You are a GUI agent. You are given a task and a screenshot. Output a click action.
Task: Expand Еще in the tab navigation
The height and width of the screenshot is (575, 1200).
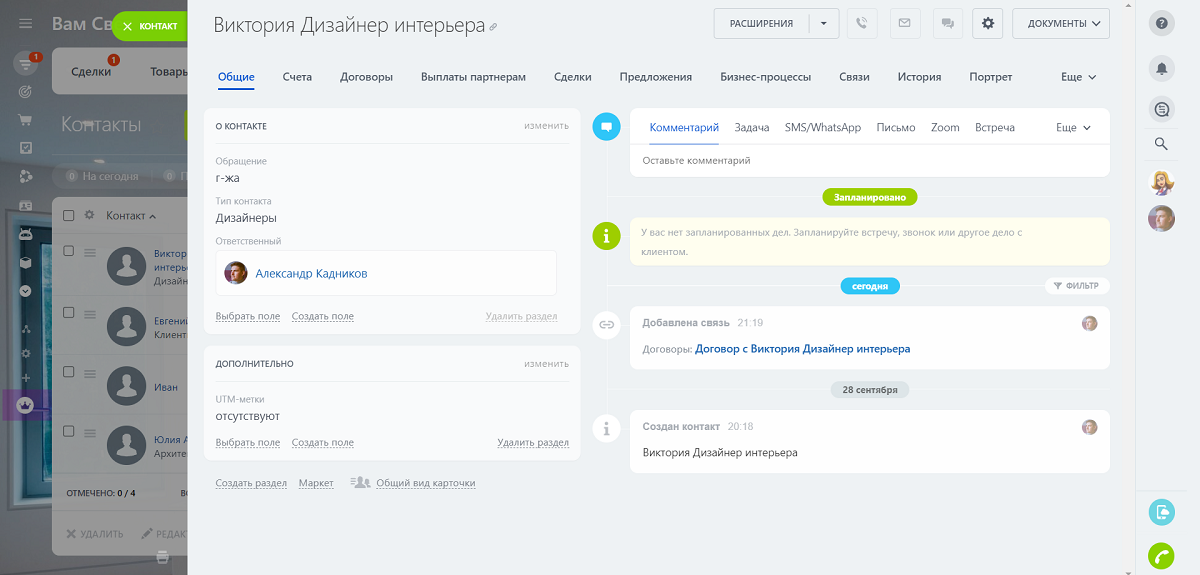(x=1078, y=77)
